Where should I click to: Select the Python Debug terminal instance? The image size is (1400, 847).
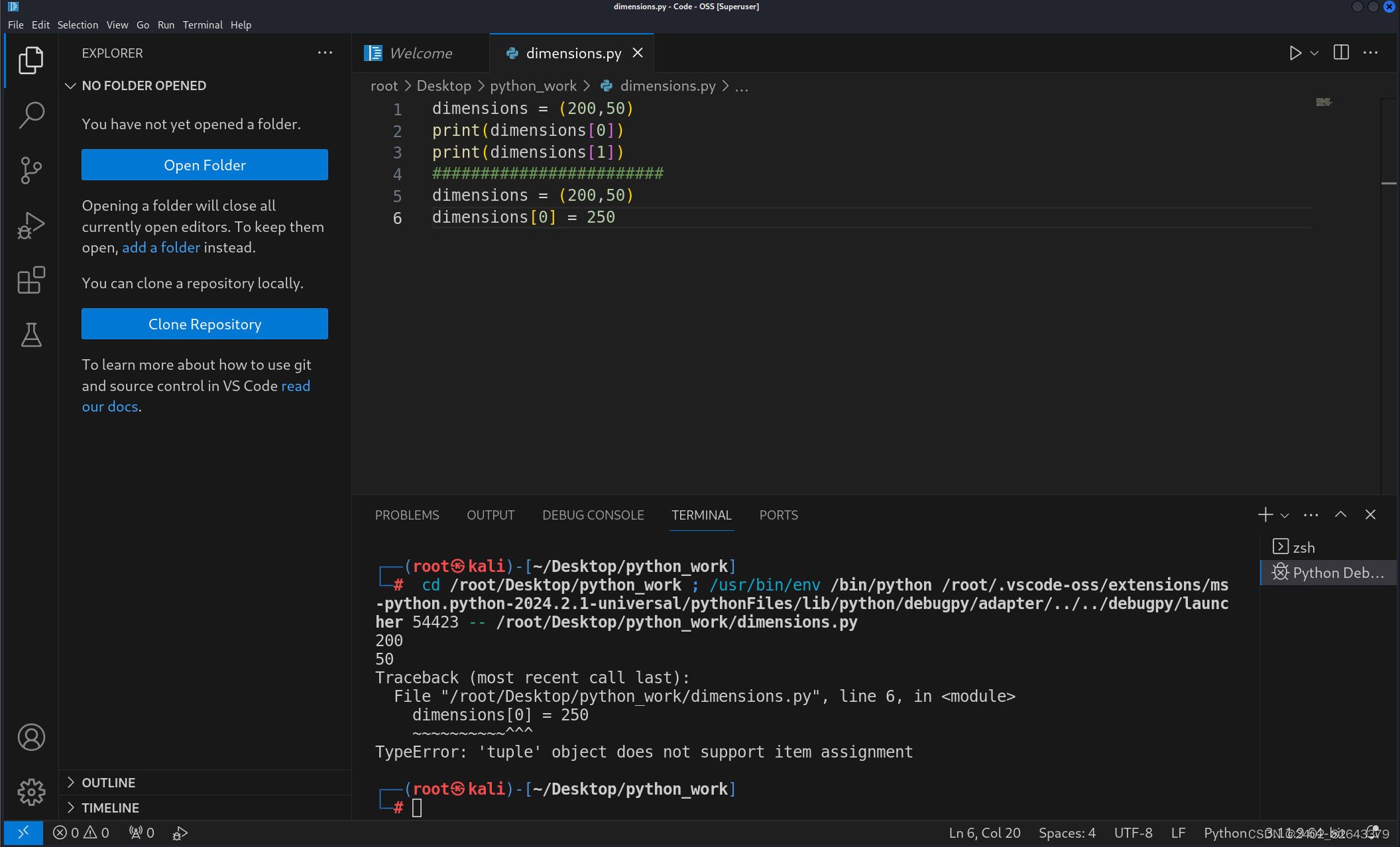click(x=1328, y=573)
